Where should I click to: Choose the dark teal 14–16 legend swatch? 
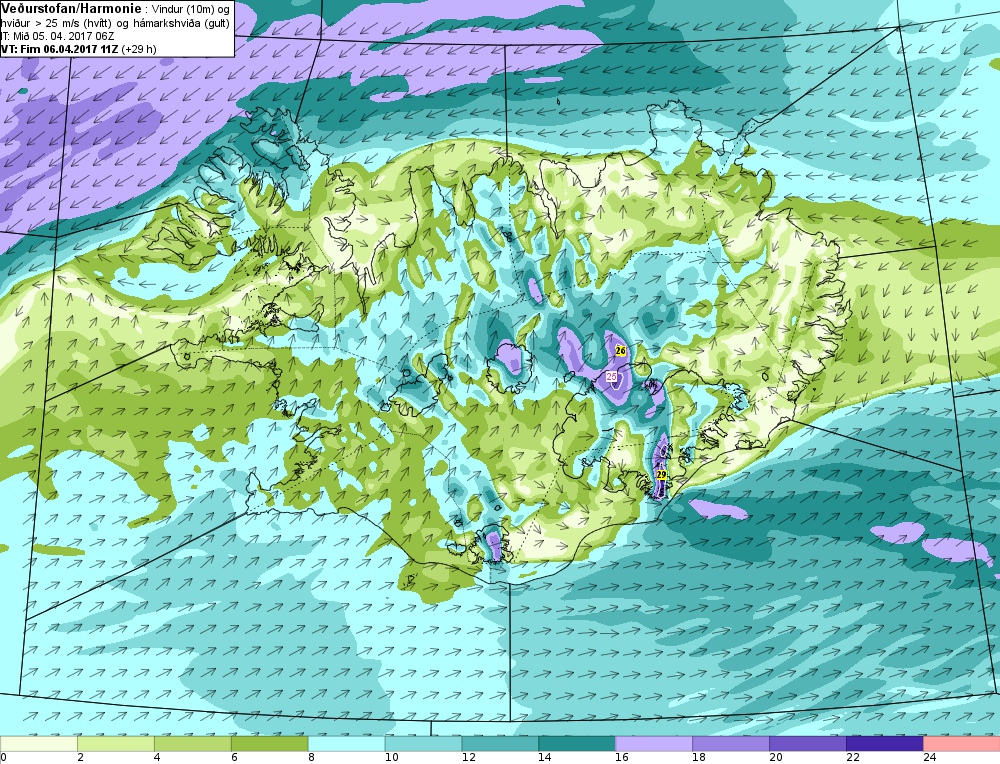click(x=577, y=744)
